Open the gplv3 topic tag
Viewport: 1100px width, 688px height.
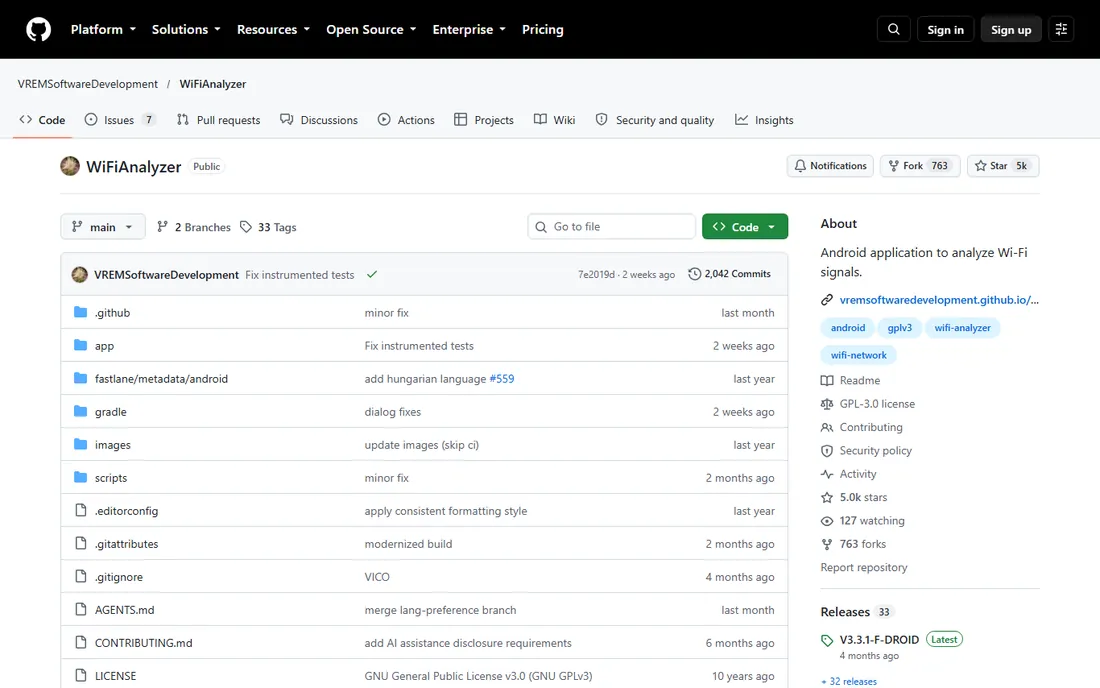899,328
